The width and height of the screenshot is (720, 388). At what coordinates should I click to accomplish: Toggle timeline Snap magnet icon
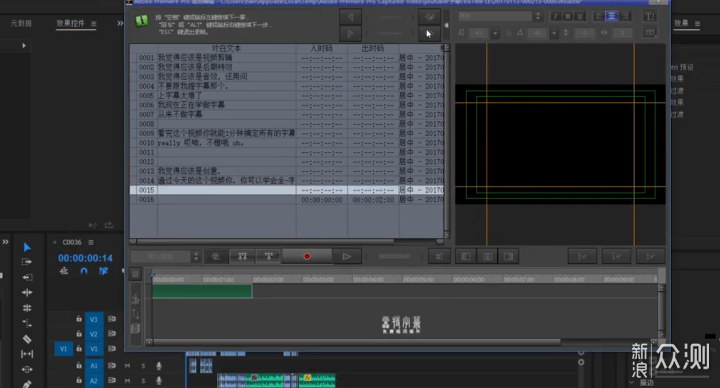point(84,271)
